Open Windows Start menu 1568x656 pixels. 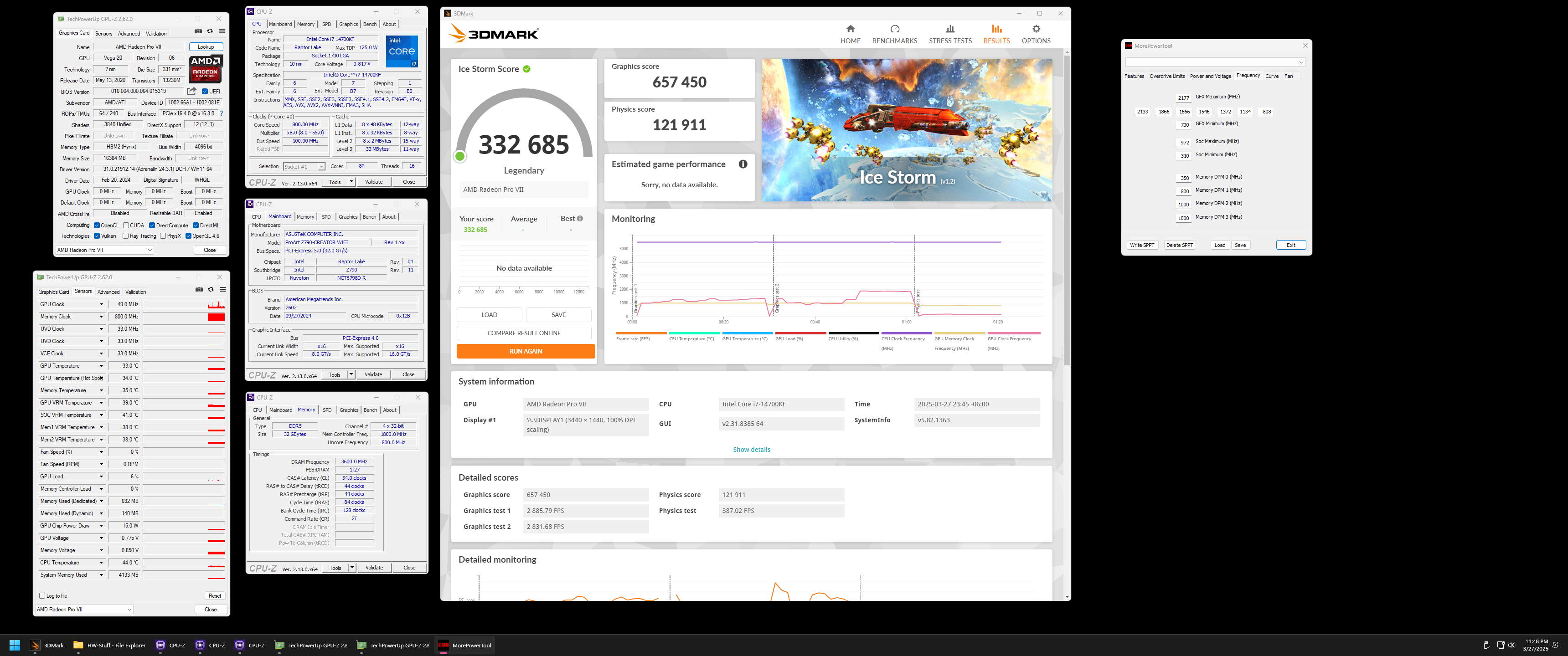15,645
